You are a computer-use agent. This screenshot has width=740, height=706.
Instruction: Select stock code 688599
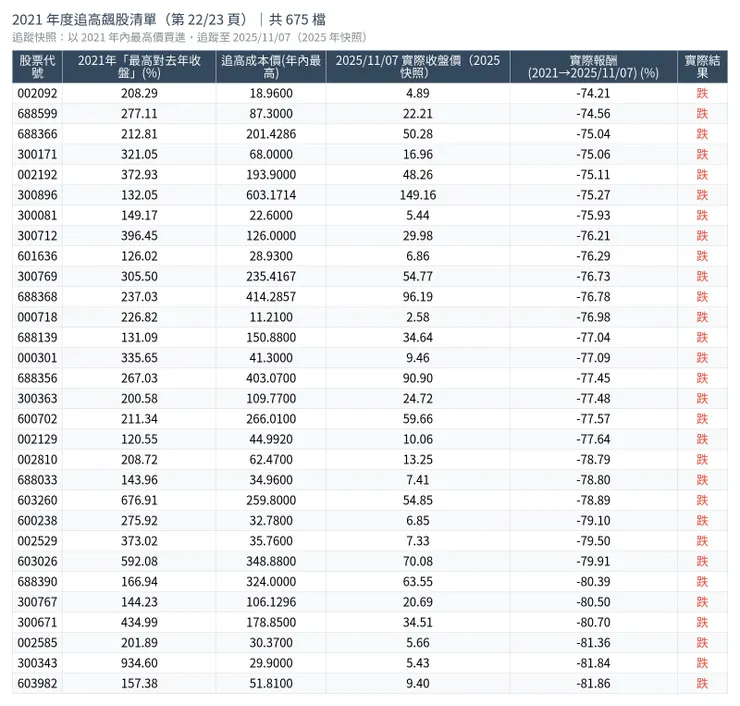pyautogui.click(x=37, y=114)
